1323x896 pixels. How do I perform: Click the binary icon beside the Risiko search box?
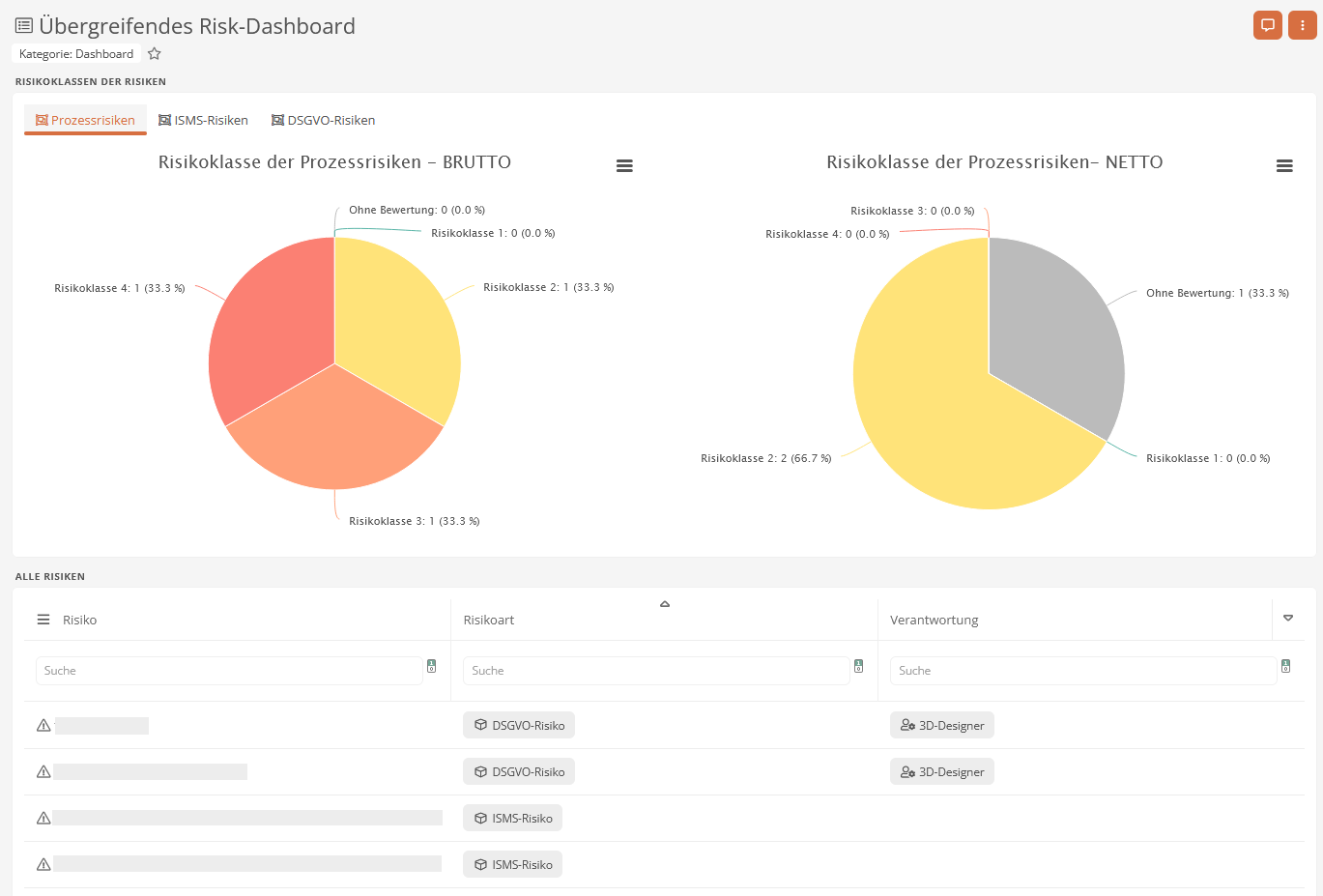click(431, 666)
